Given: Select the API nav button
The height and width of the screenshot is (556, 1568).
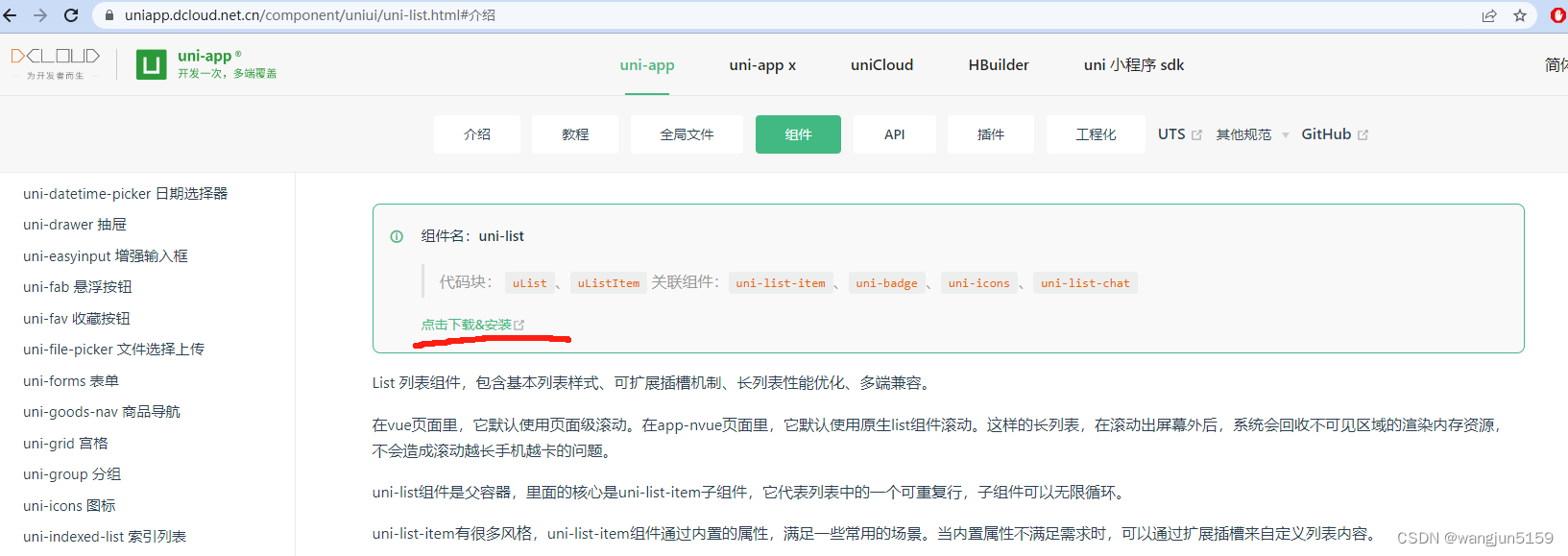Looking at the screenshot, I should 895,134.
